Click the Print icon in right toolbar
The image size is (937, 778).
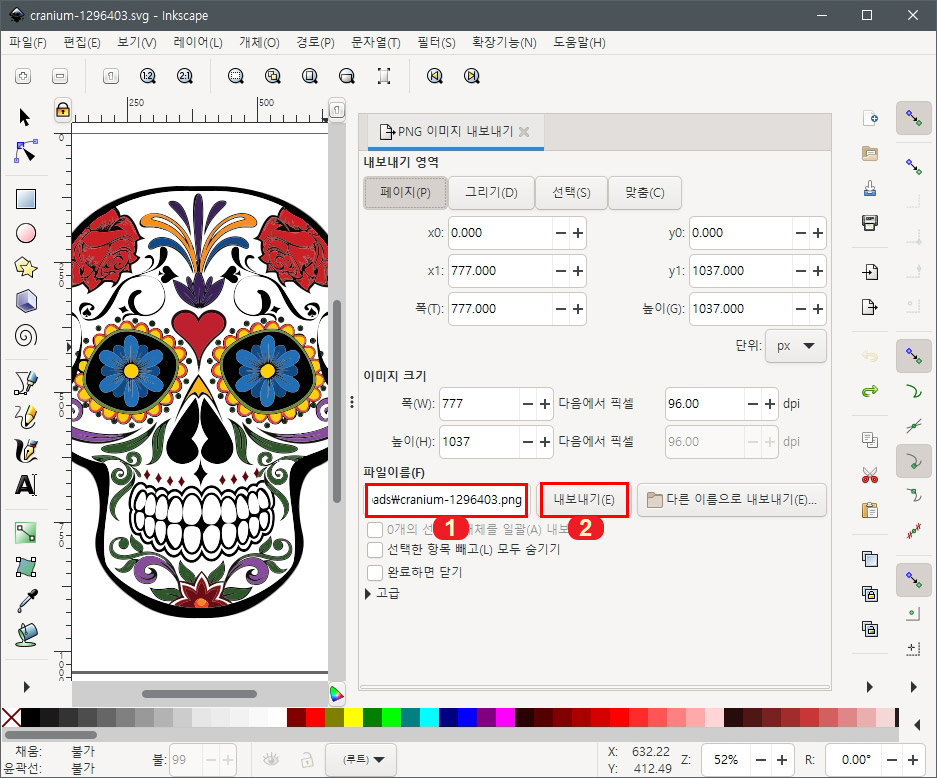pos(870,222)
